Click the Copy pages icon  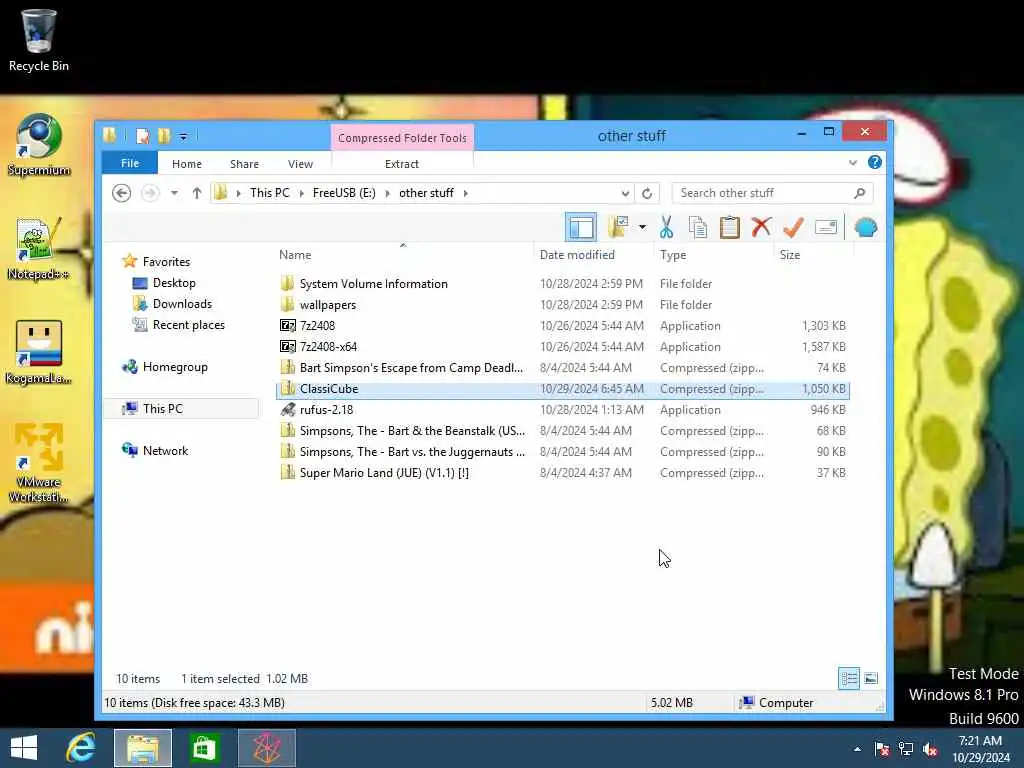coord(697,227)
